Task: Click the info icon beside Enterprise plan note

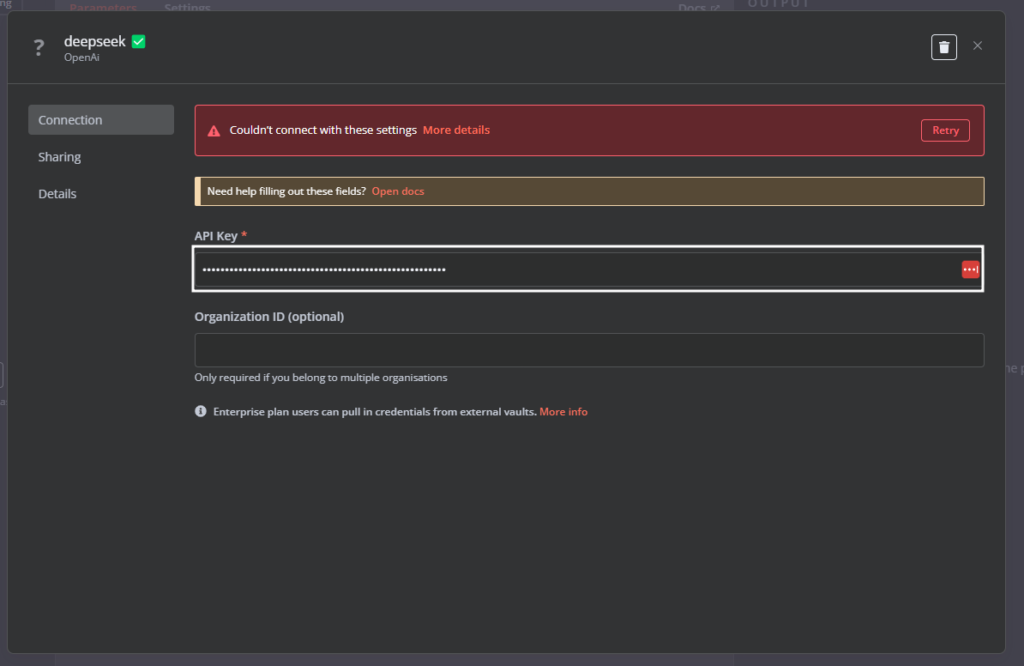Action: click(200, 411)
